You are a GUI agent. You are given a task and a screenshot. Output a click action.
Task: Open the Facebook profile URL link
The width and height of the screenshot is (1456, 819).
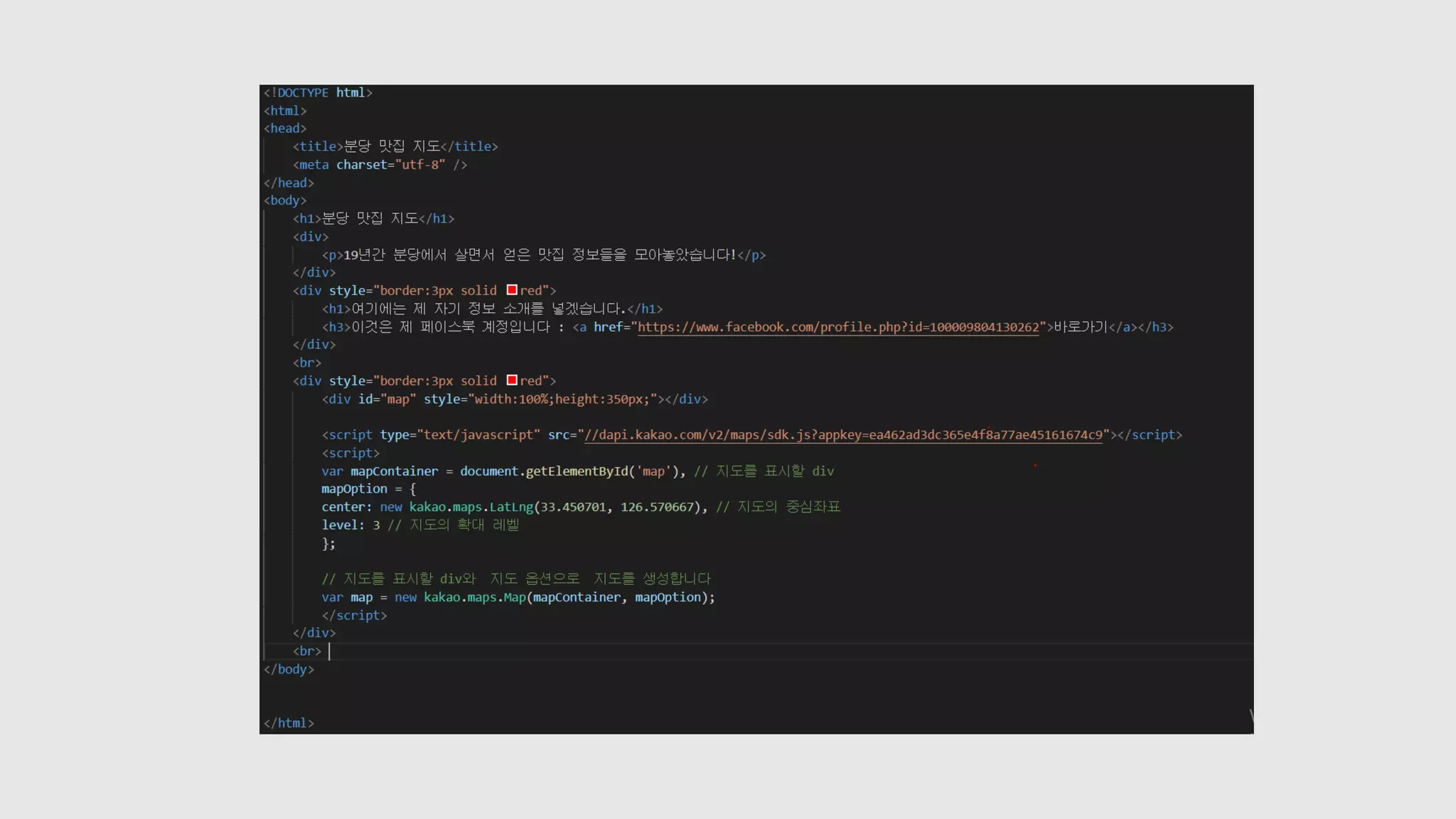(837, 327)
